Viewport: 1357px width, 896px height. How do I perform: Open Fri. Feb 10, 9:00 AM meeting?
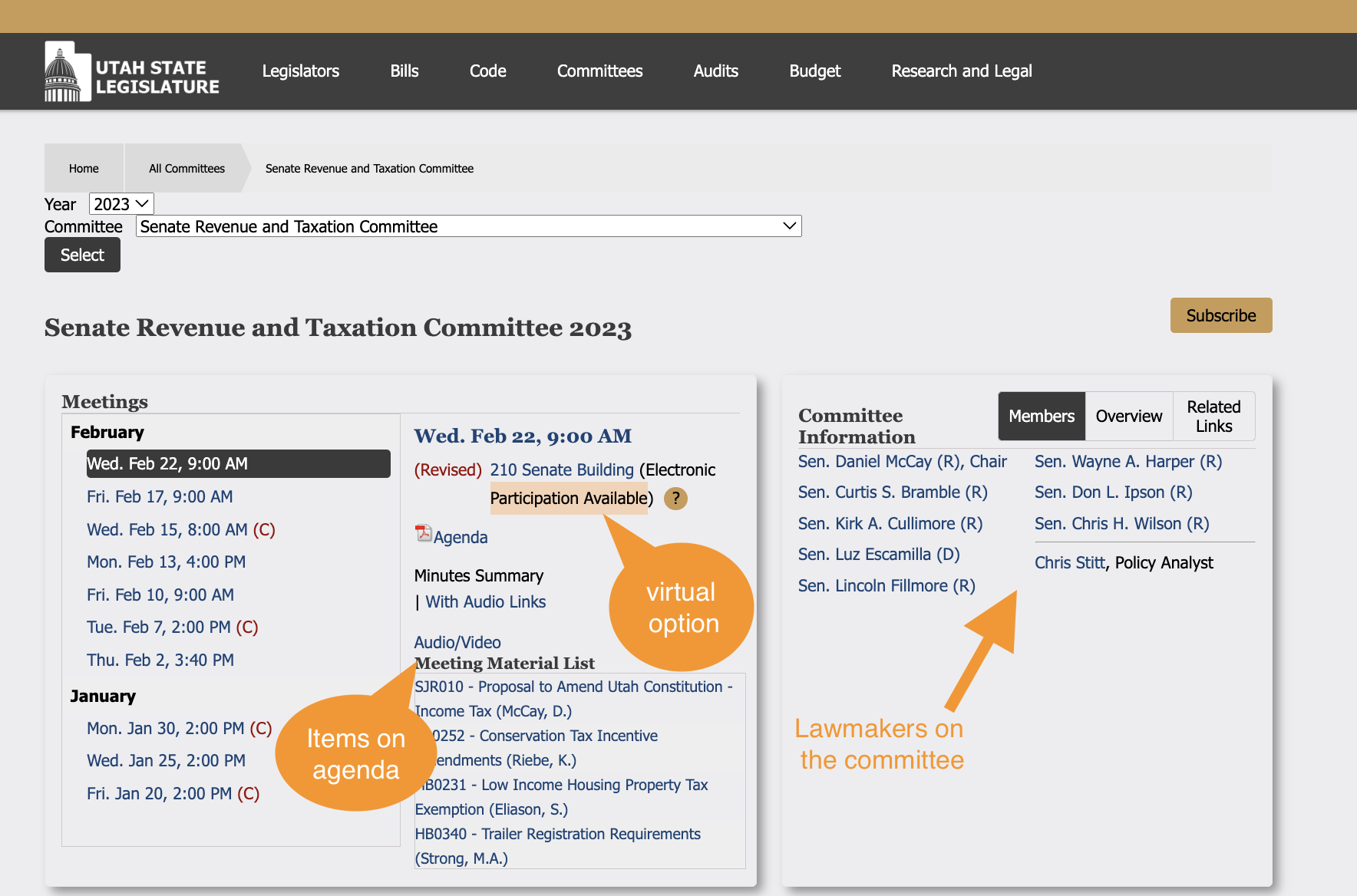pos(160,595)
